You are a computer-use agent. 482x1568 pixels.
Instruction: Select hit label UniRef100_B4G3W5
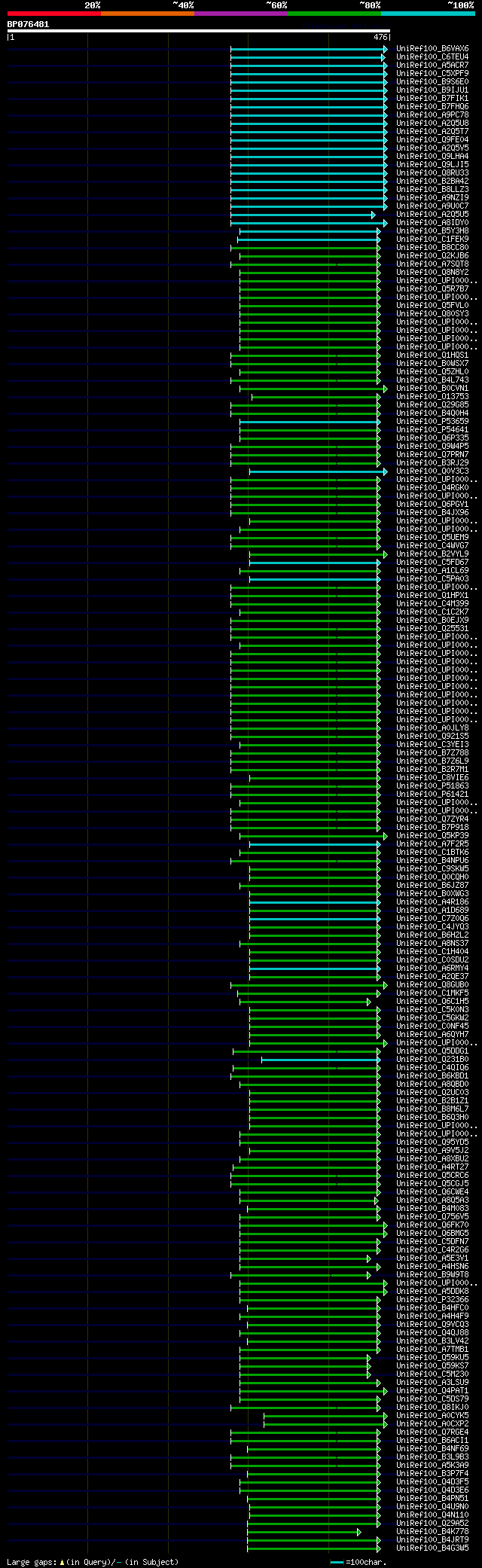pos(432,1548)
